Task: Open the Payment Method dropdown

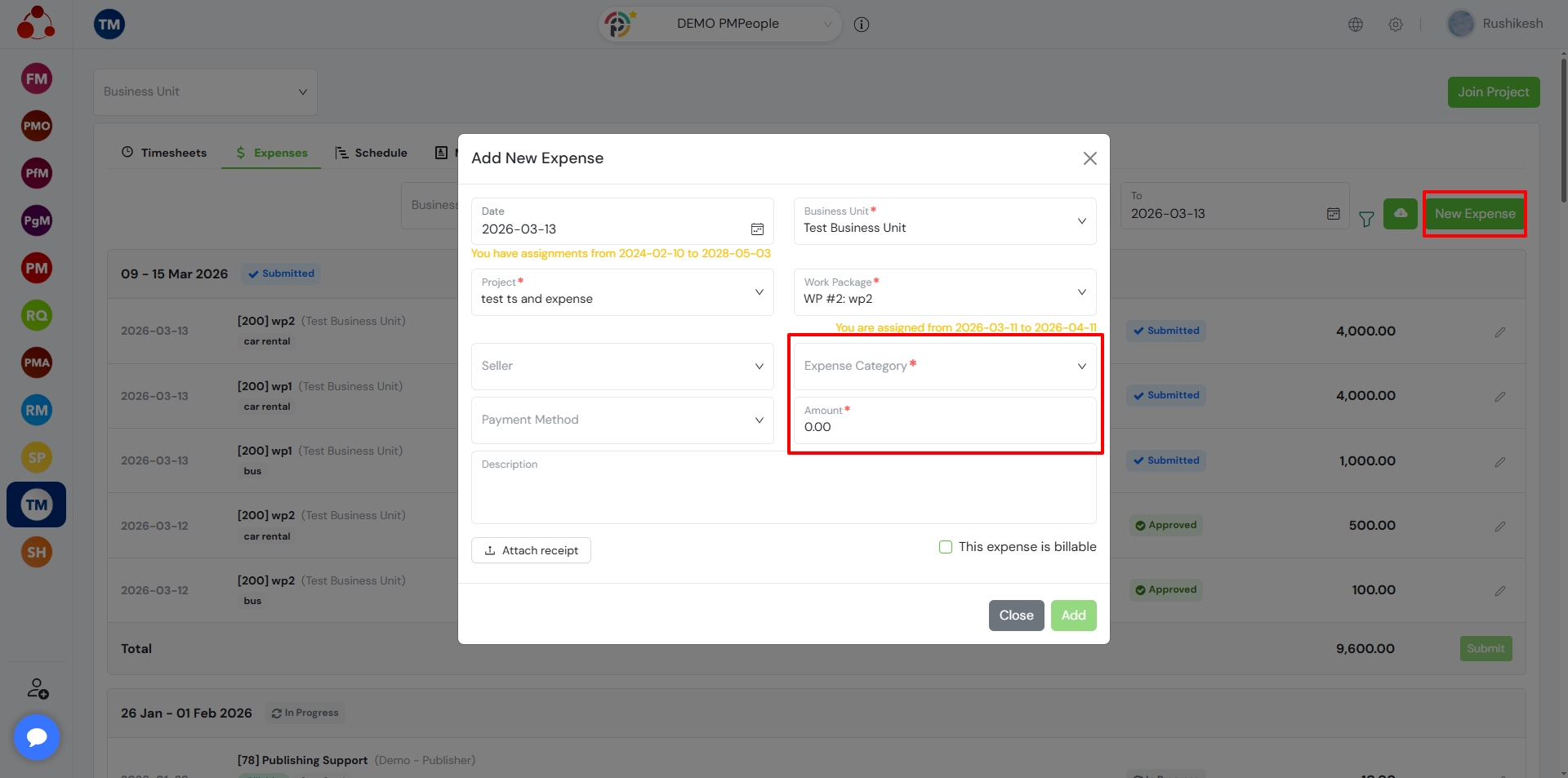Action: [x=622, y=420]
